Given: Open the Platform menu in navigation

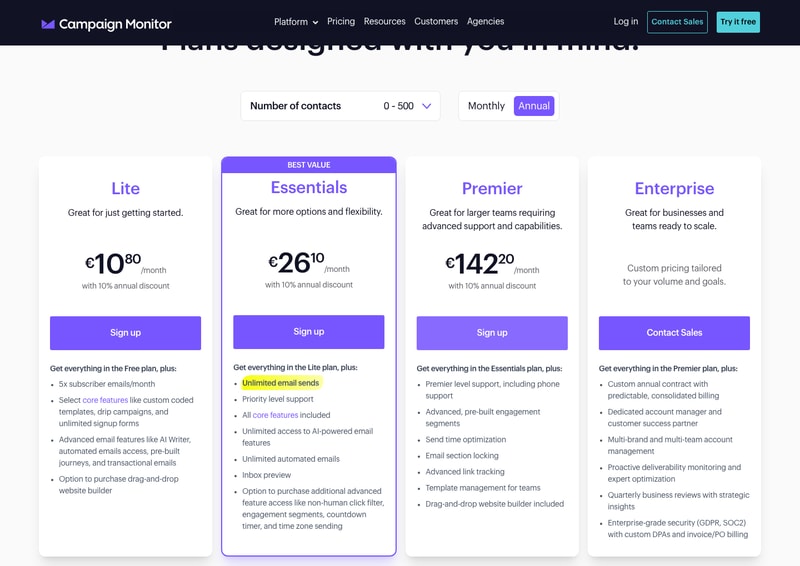Looking at the screenshot, I should click(296, 22).
